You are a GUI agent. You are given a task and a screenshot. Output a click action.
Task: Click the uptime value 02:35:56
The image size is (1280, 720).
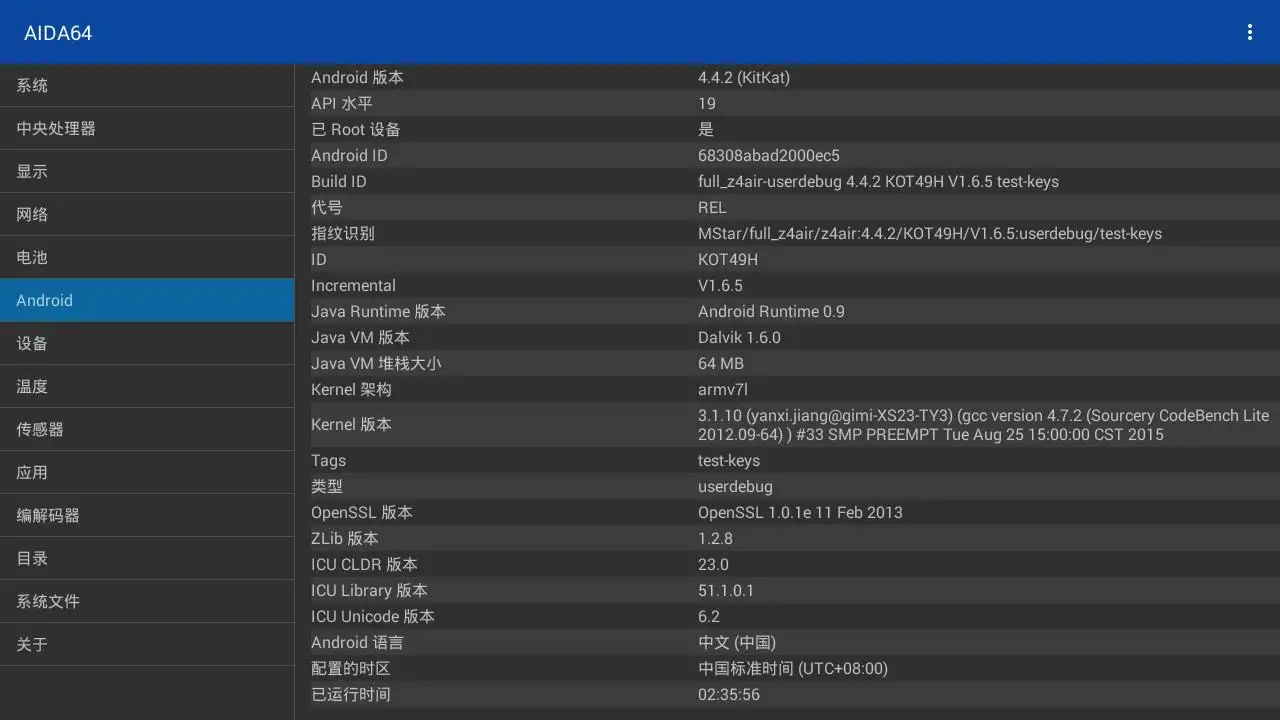[x=729, y=694]
